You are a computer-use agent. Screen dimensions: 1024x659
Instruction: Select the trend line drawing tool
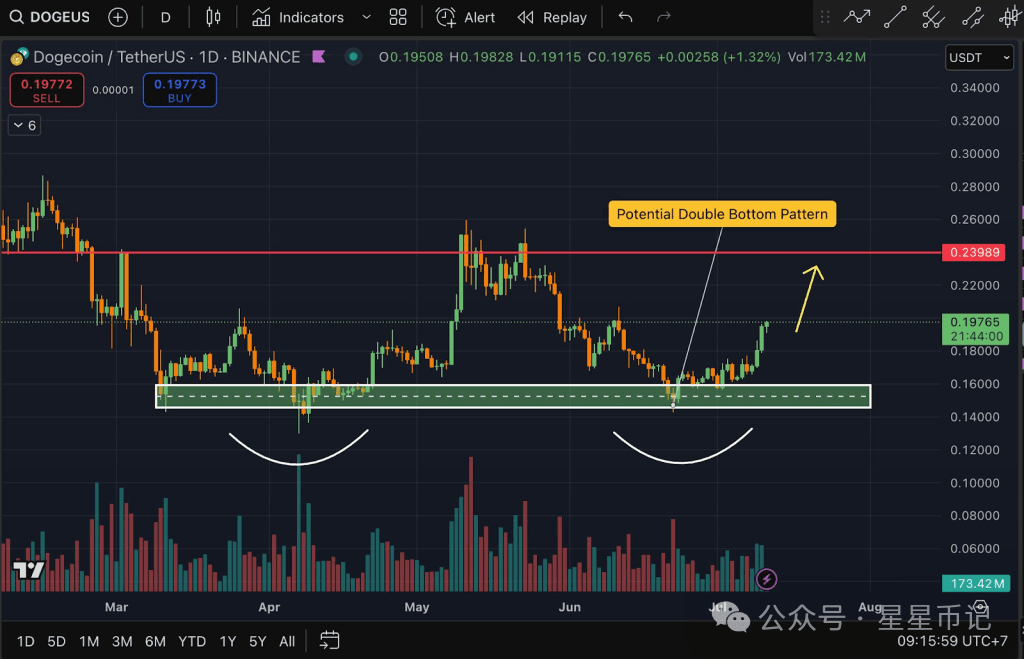pyautogui.click(x=895, y=17)
